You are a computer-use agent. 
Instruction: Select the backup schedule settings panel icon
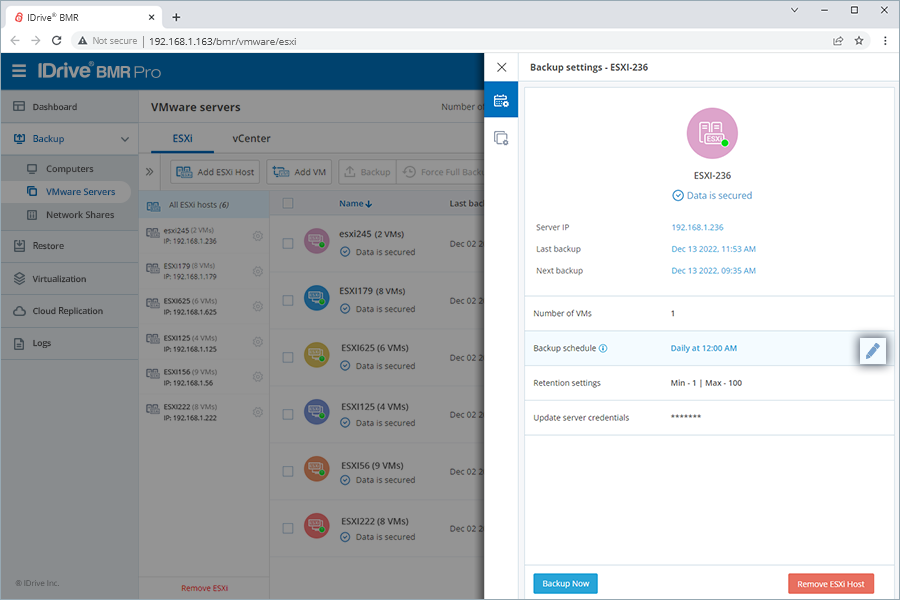tap(501, 100)
